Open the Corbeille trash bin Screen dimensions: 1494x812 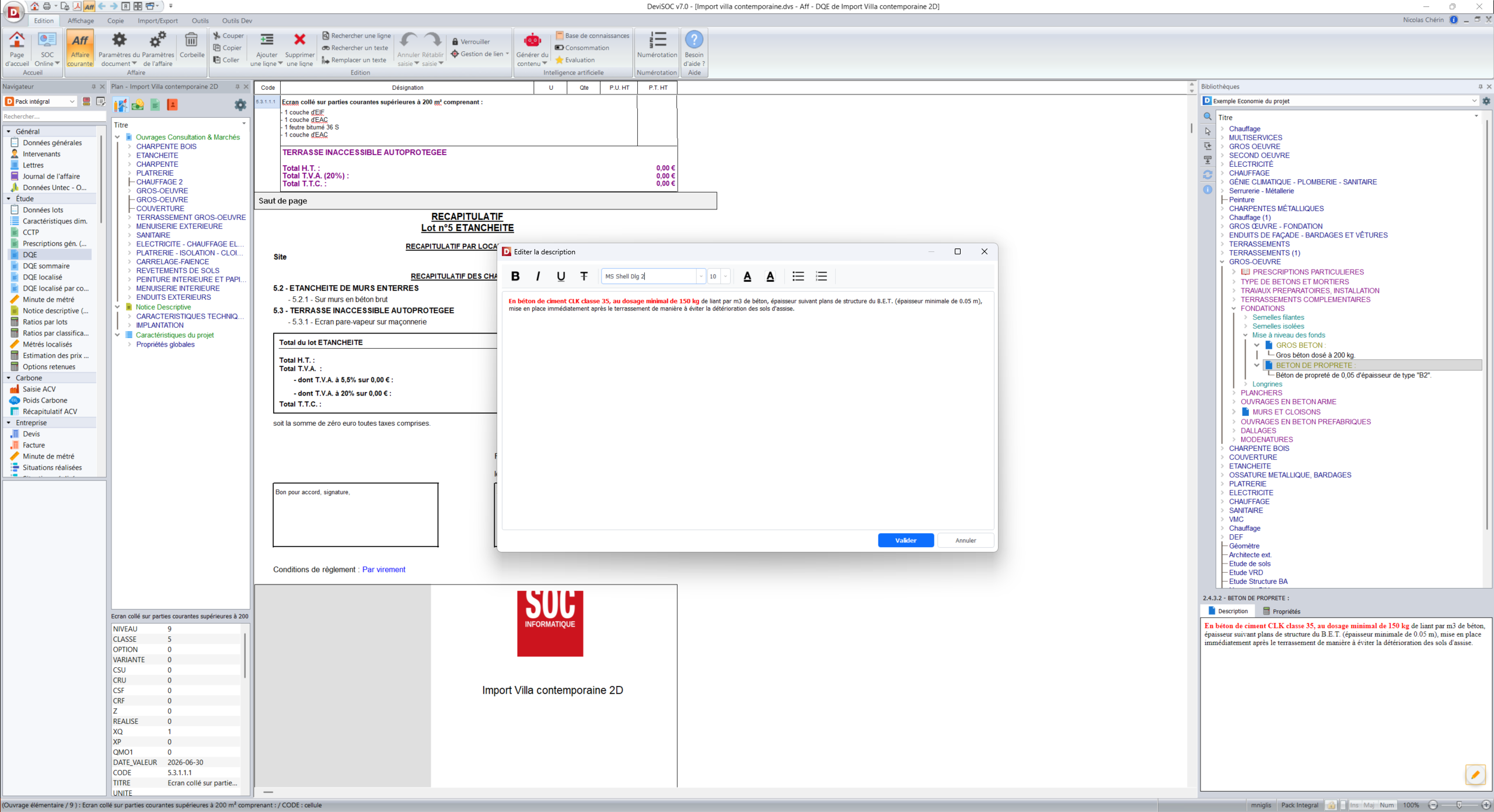pos(191,45)
